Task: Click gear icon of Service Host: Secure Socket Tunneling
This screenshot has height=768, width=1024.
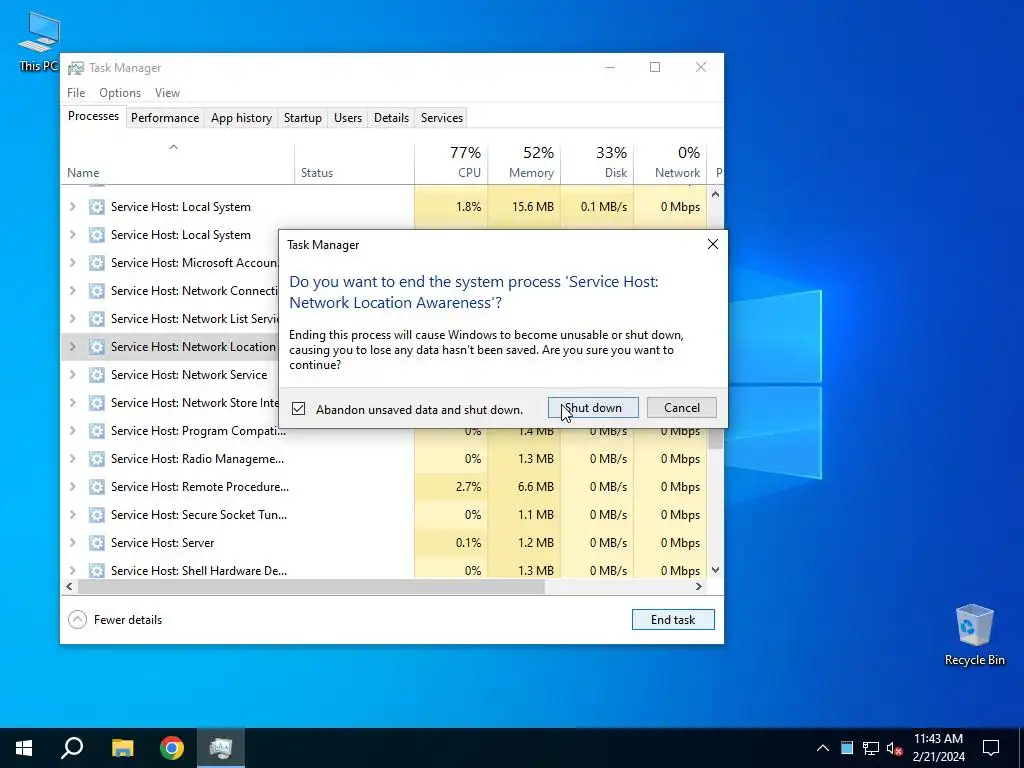Action: pos(97,515)
